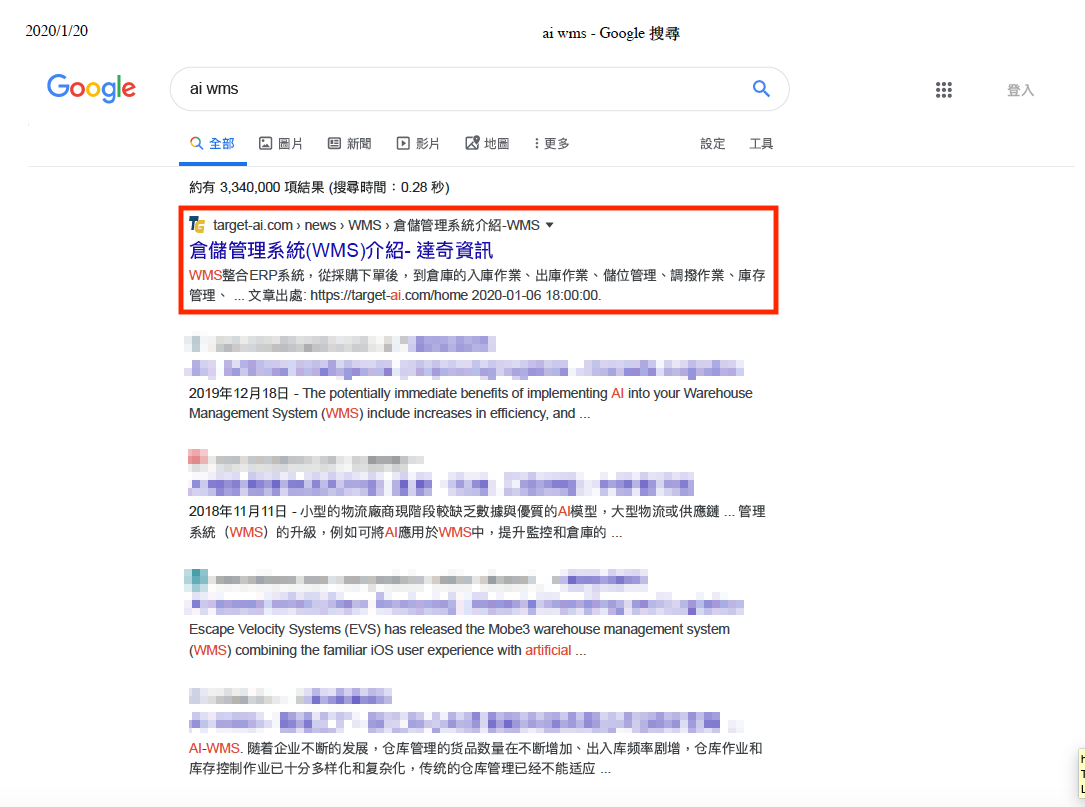Open the blurred result dated 2018年11月11日
The width and height of the screenshot is (1085, 807).
pos(440,487)
